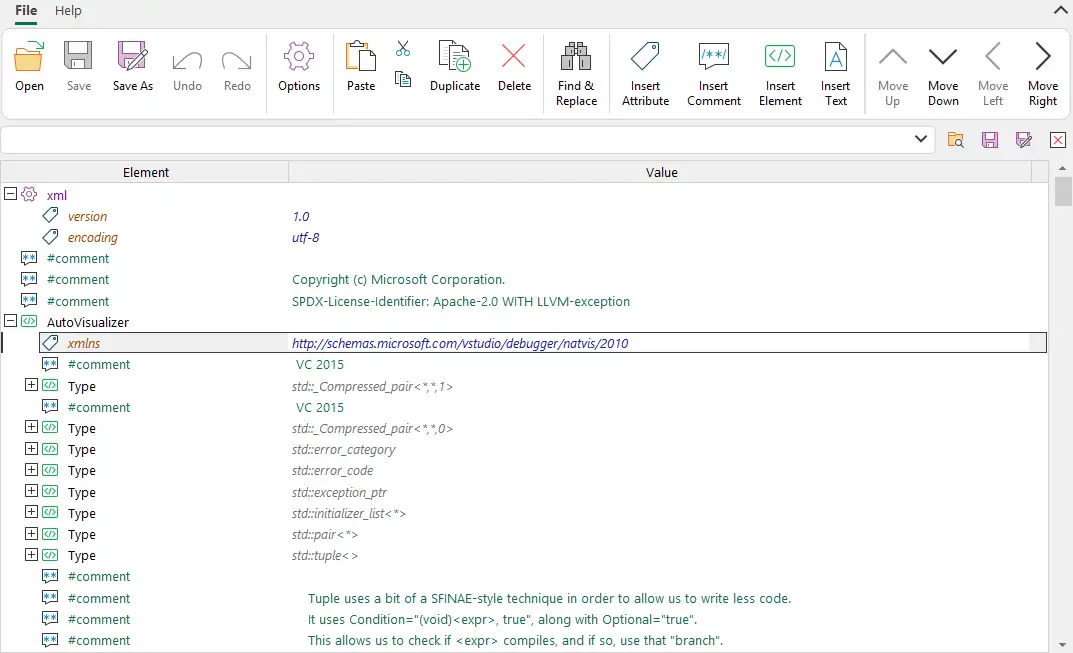Expand Type std::pair<*> node
Screen dimensions: 1073x653
point(31,533)
